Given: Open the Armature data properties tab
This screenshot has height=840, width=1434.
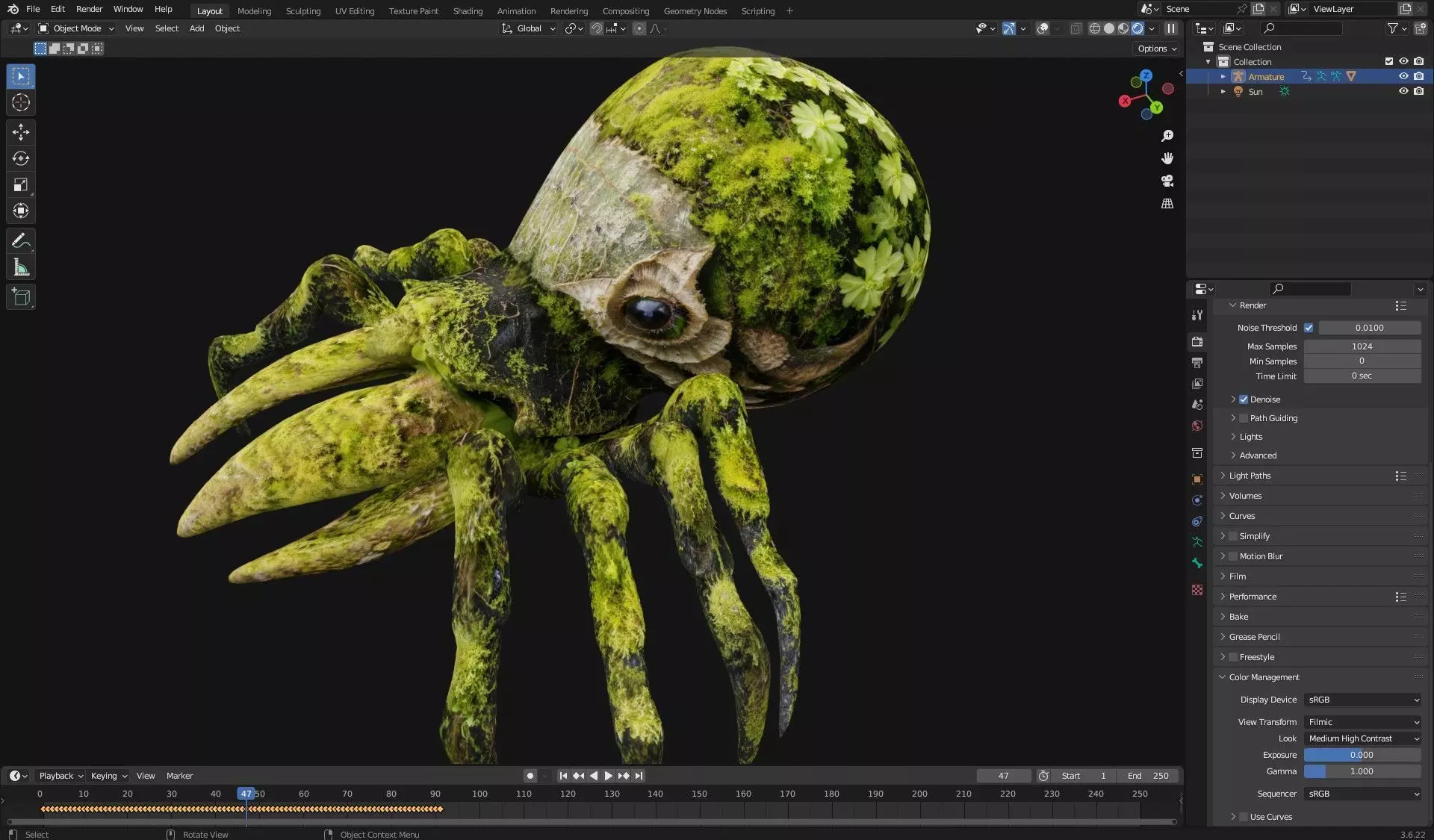Looking at the screenshot, I should click(x=1197, y=542).
